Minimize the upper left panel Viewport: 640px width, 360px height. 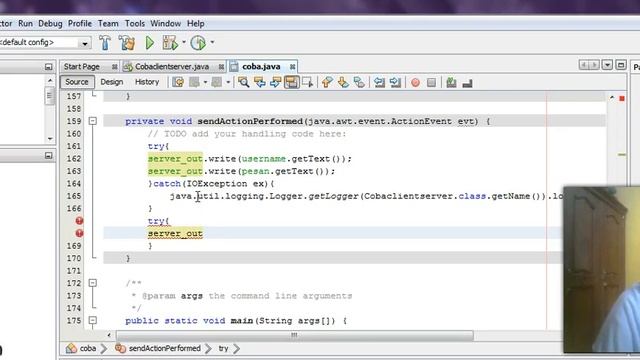[49, 67]
